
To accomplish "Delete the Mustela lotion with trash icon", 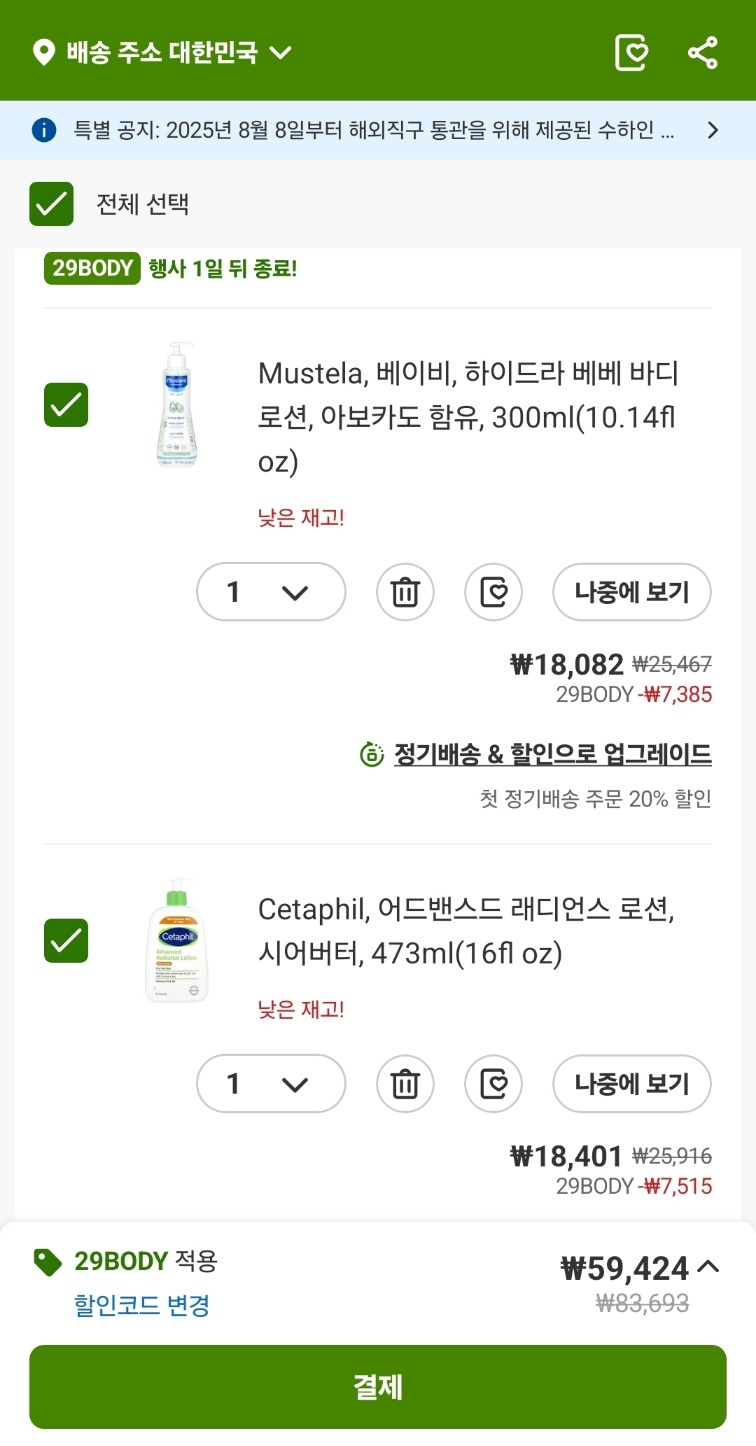I will coord(405,593).
